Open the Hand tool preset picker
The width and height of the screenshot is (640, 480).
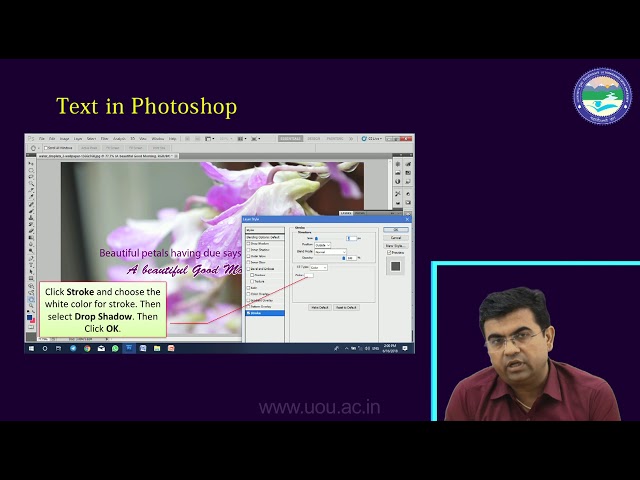(34, 148)
